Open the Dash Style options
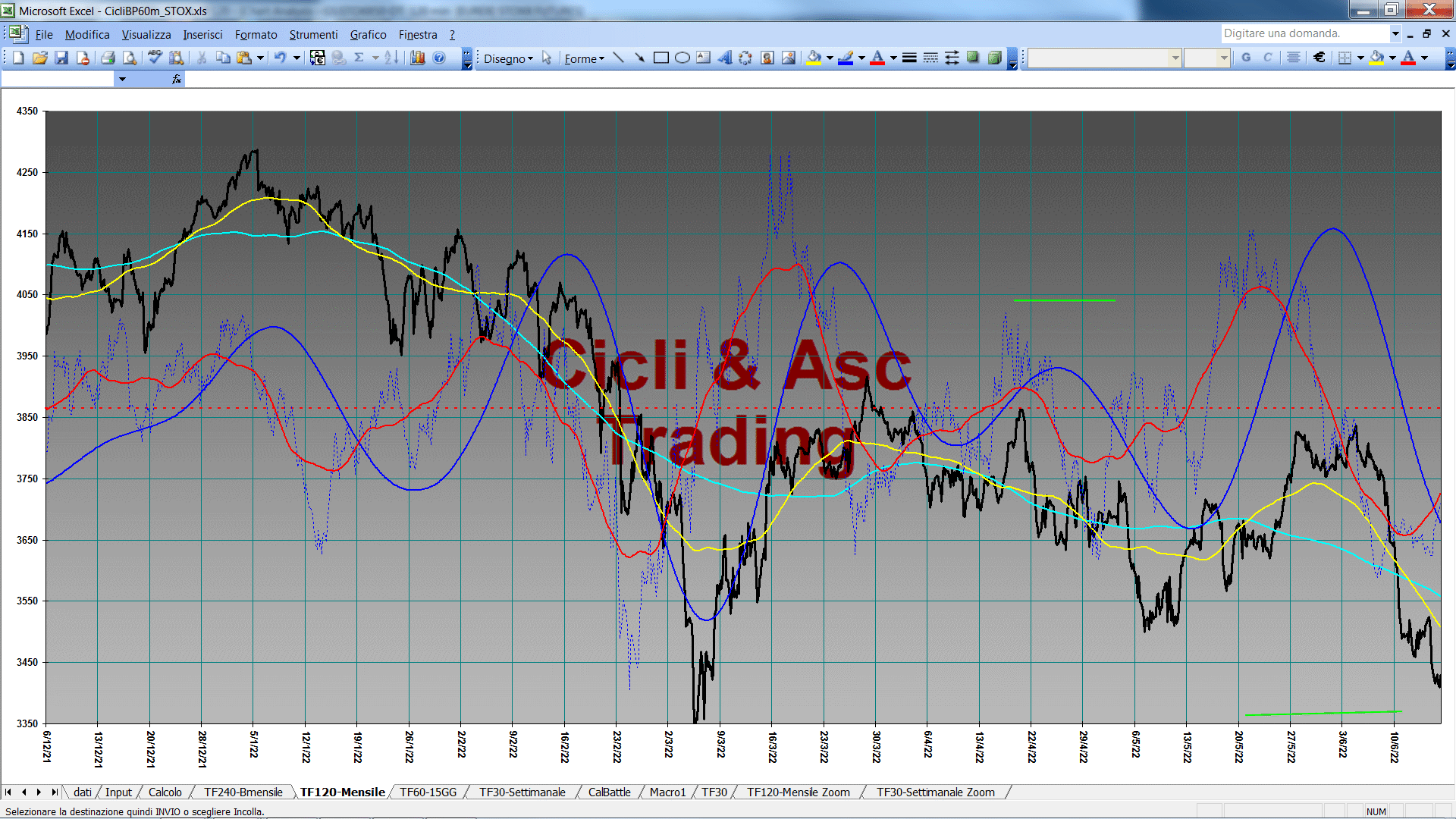The height and width of the screenshot is (819, 1456). (x=930, y=58)
